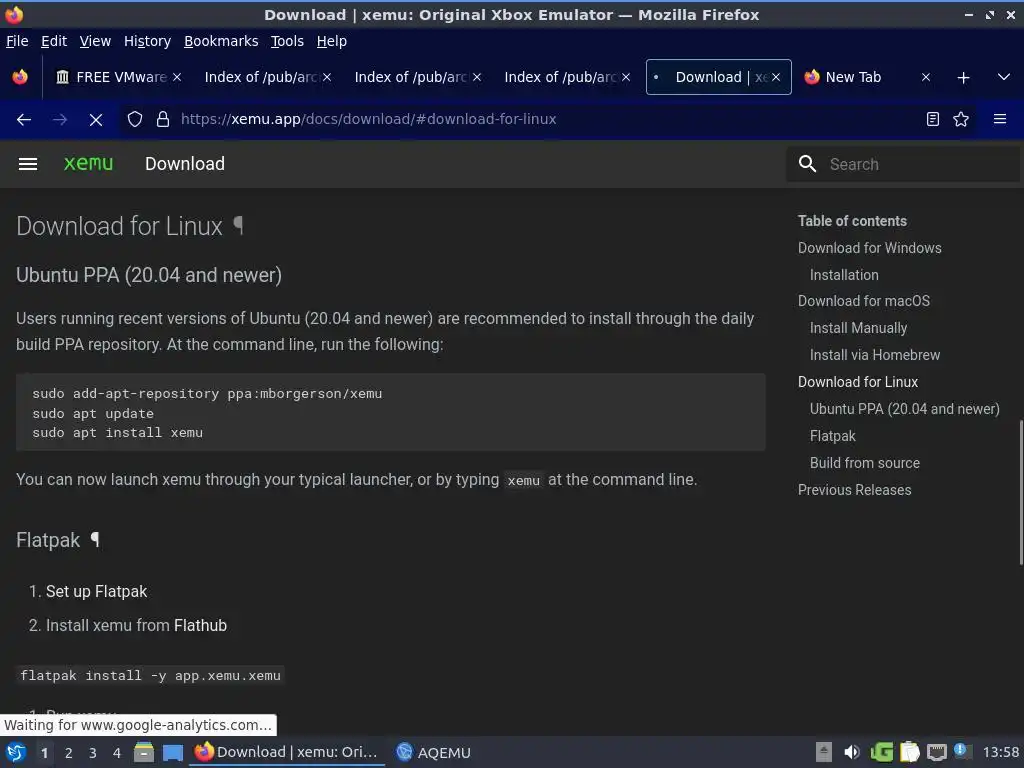Open the History menu
Screen dimensions: 1024x768
[148, 41]
